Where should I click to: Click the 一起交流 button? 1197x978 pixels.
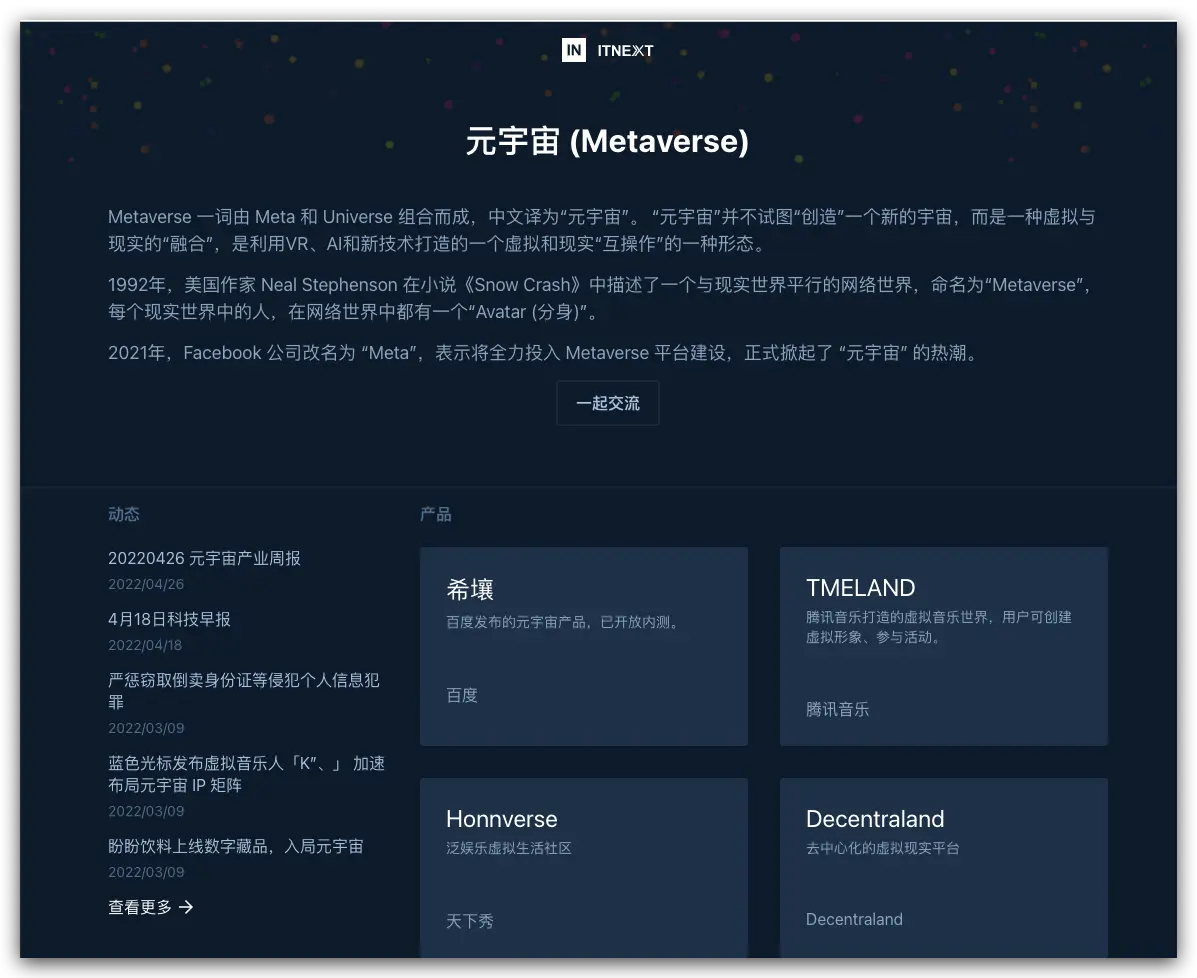click(x=608, y=403)
